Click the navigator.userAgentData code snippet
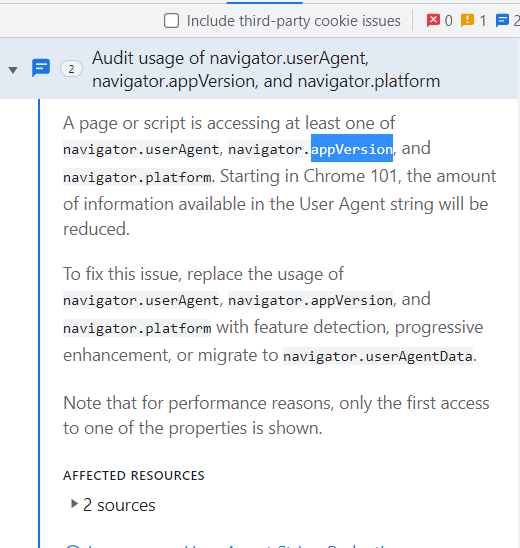Image resolution: width=520 pixels, height=548 pixels. click(378, 356)
